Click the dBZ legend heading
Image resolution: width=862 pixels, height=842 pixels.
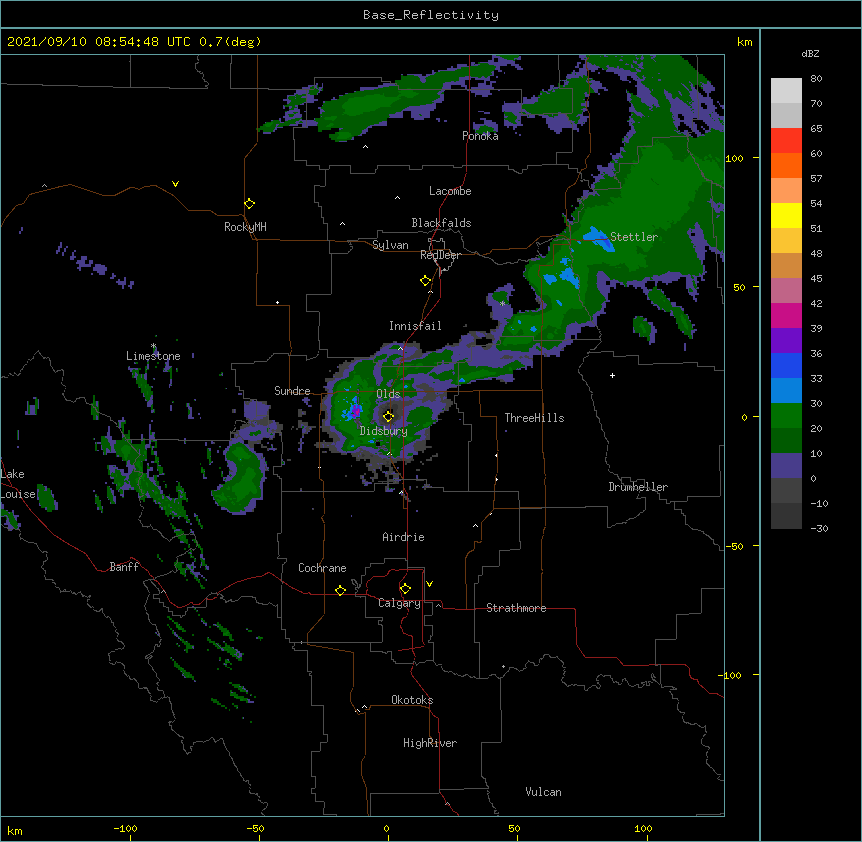[x=810, y=53]
